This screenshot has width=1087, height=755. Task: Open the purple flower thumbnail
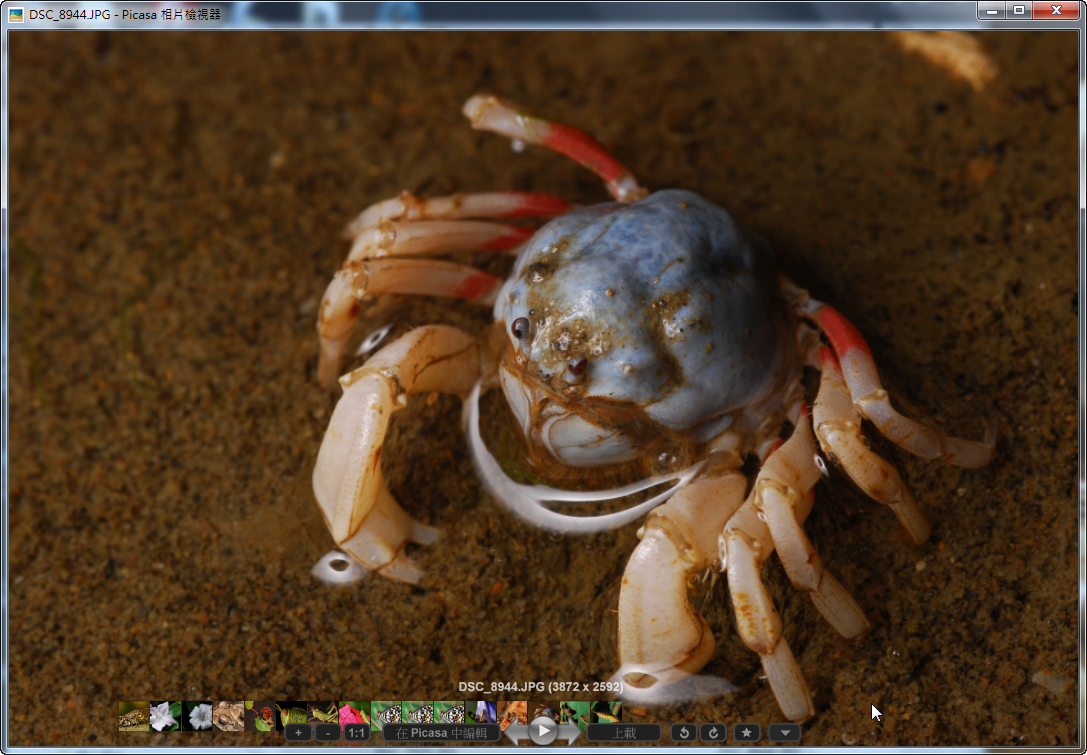(x=482, y=711)
